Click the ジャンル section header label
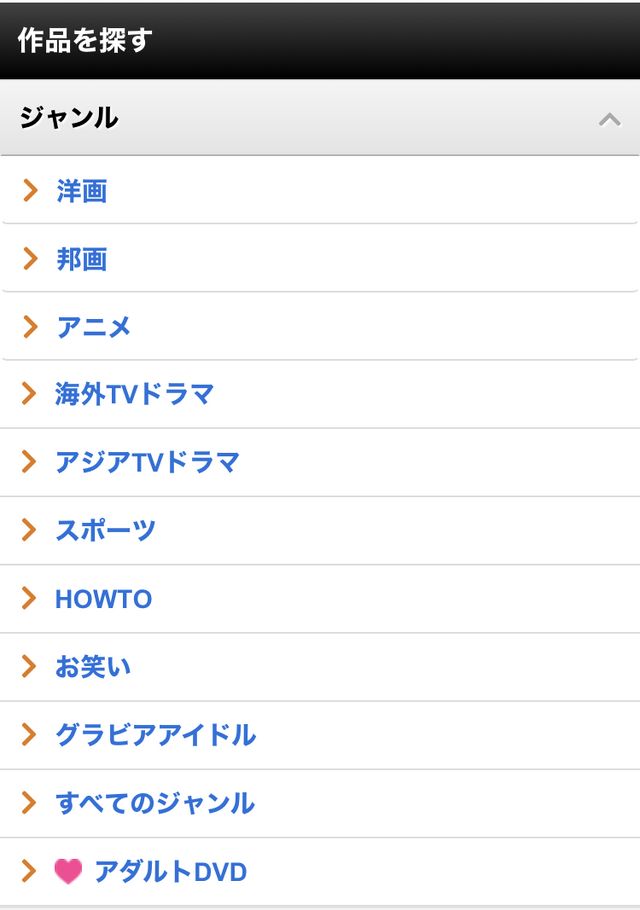The height and width of the screenshot is (910, 640). (69, 118)
